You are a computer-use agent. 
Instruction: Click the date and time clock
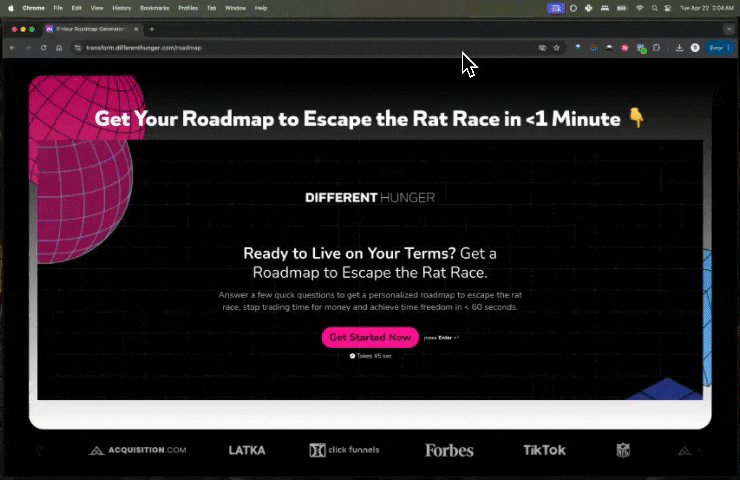pyautogui.click(x=706, y=8)
